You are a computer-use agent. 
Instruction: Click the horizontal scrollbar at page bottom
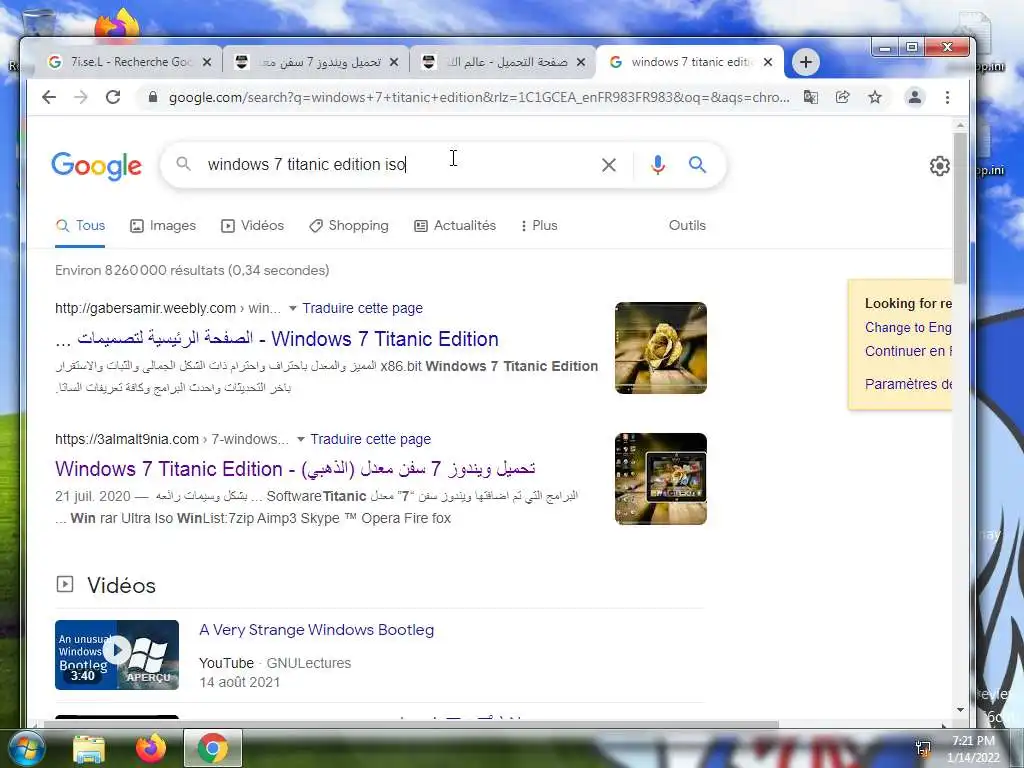click(411, 724)
